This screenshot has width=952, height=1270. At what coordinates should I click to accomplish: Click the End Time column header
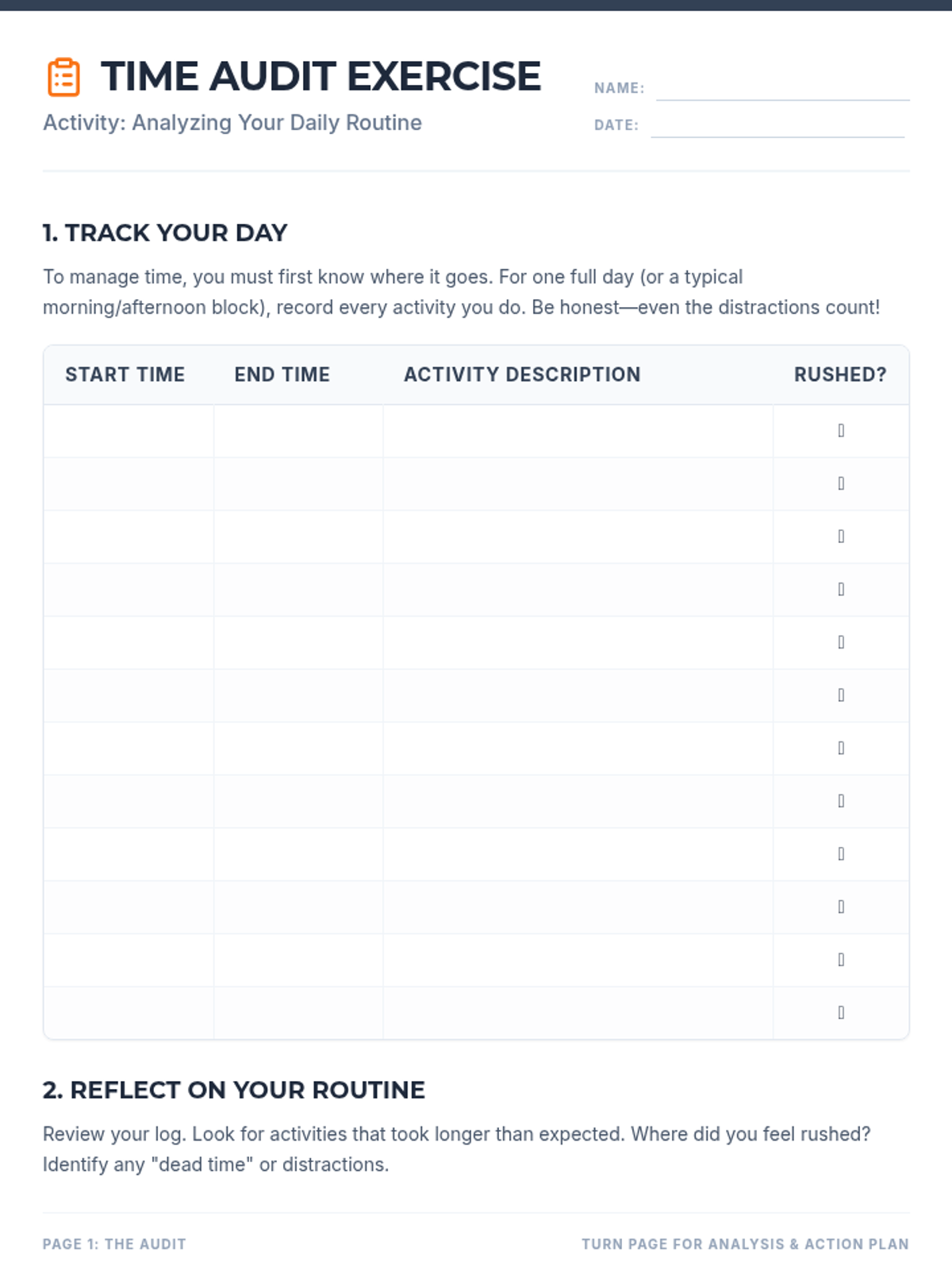[282, 375]
